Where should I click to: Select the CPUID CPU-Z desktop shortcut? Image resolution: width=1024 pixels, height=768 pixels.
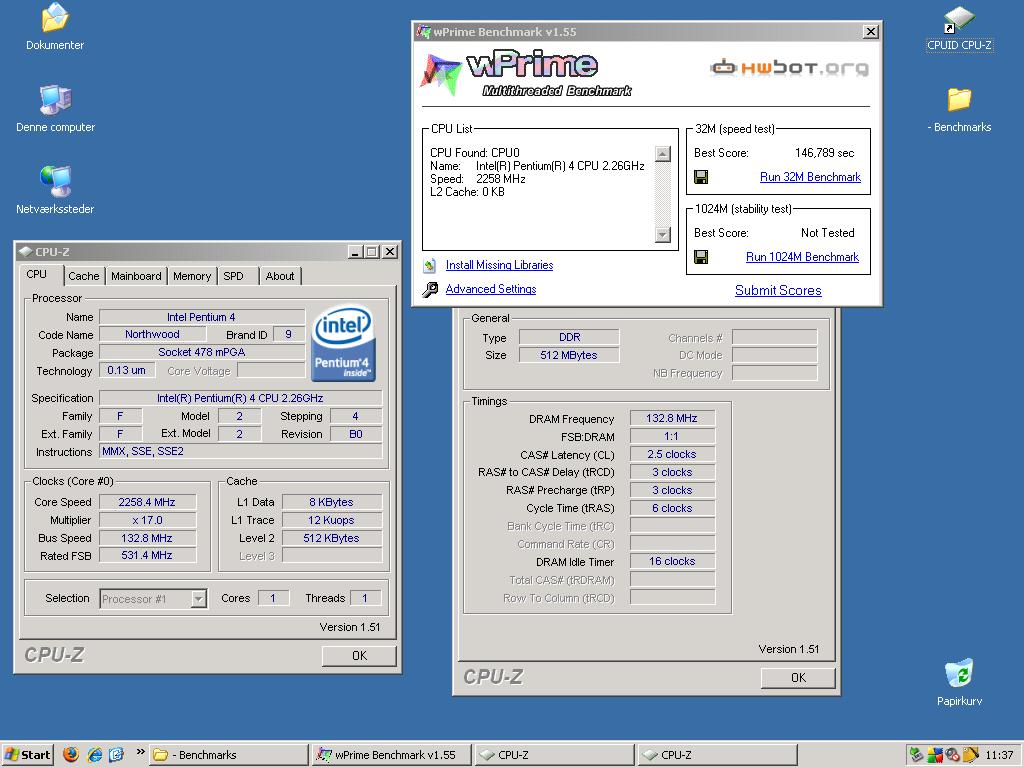pos(959,19)
